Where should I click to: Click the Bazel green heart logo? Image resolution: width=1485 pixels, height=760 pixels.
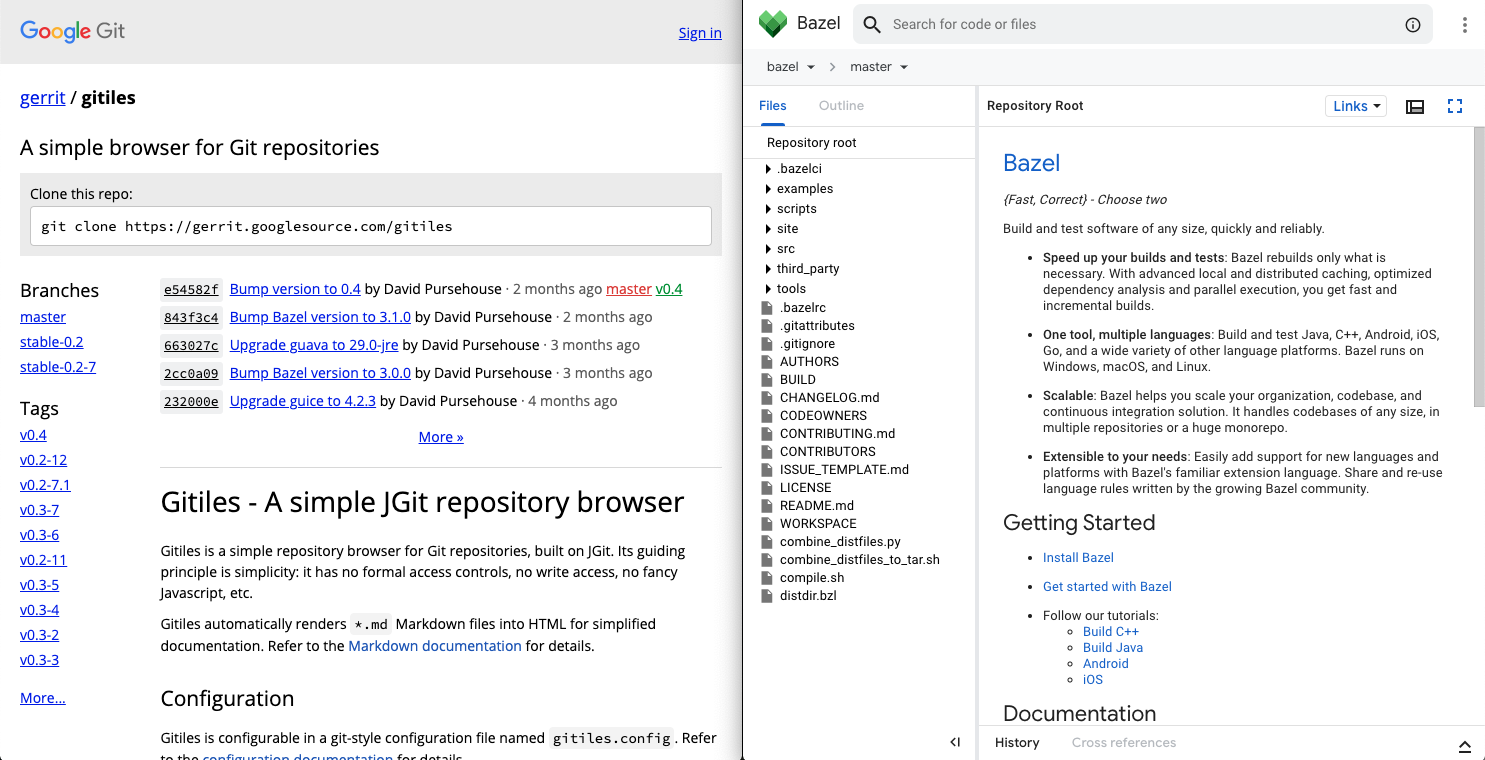click(774, 24)
